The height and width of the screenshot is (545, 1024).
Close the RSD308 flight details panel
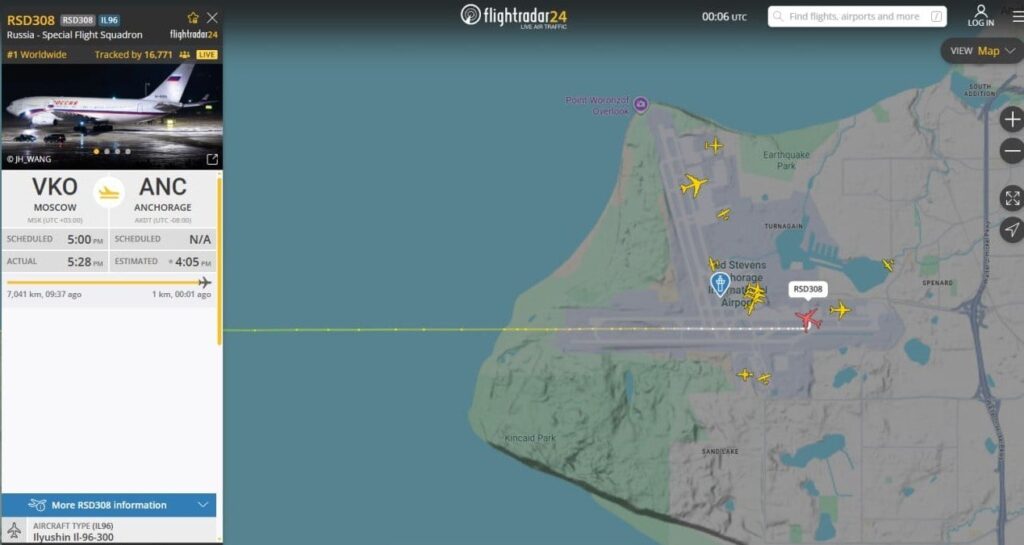(212, 18)
